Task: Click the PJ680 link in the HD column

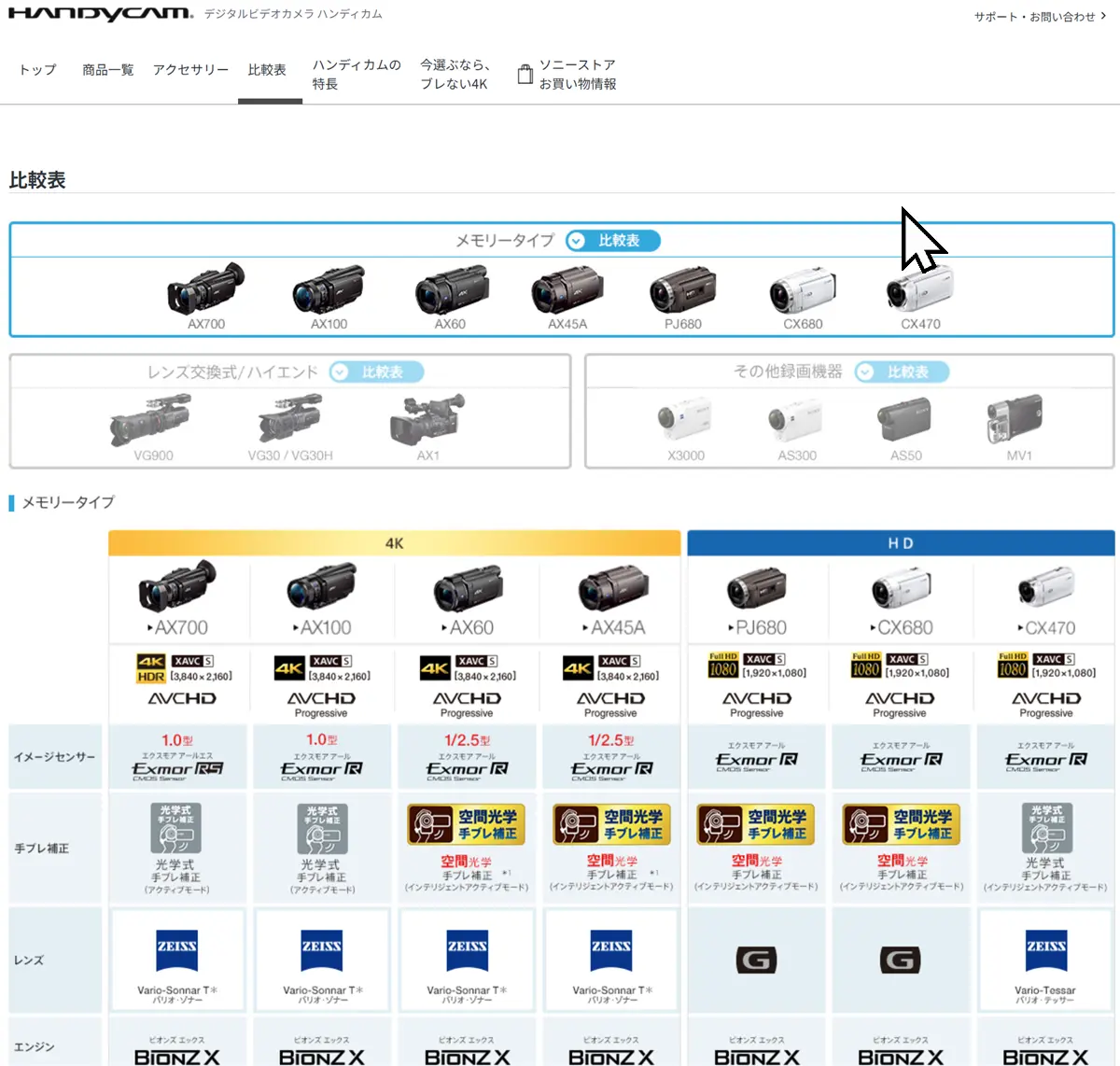Action: 760,627
